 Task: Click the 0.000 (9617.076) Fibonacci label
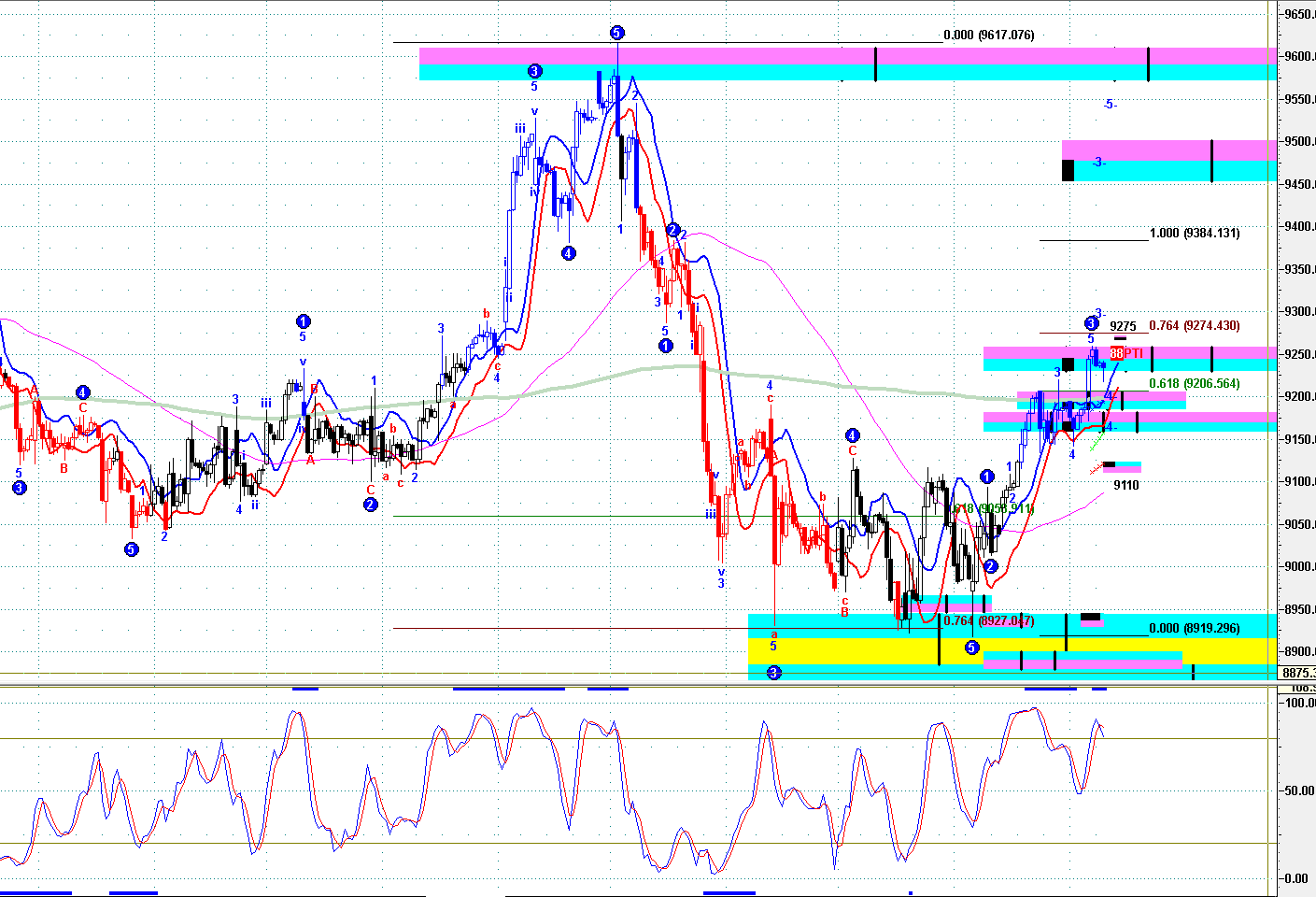click(x=988, y=36)
